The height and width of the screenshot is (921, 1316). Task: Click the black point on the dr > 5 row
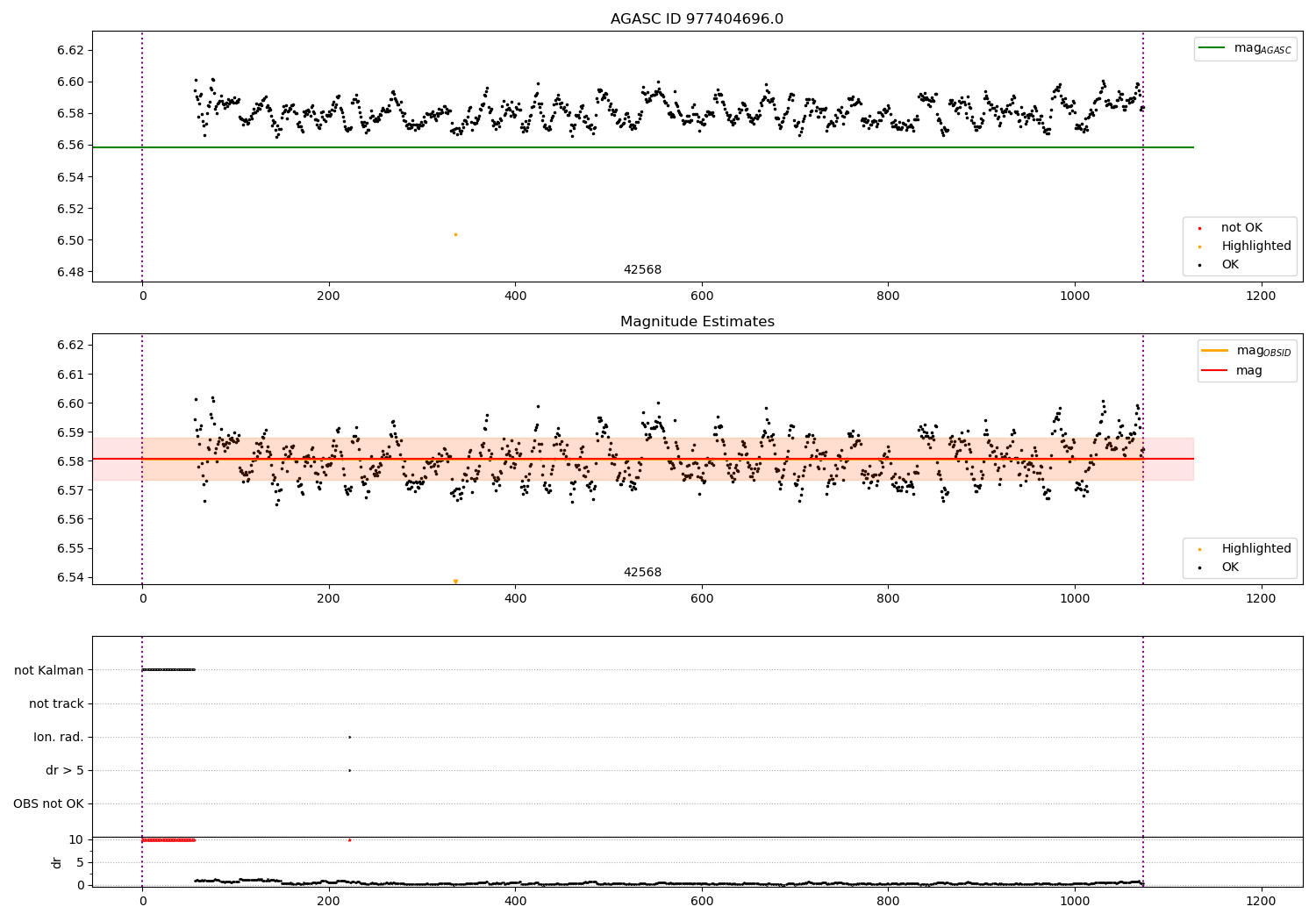pos(349,770)
